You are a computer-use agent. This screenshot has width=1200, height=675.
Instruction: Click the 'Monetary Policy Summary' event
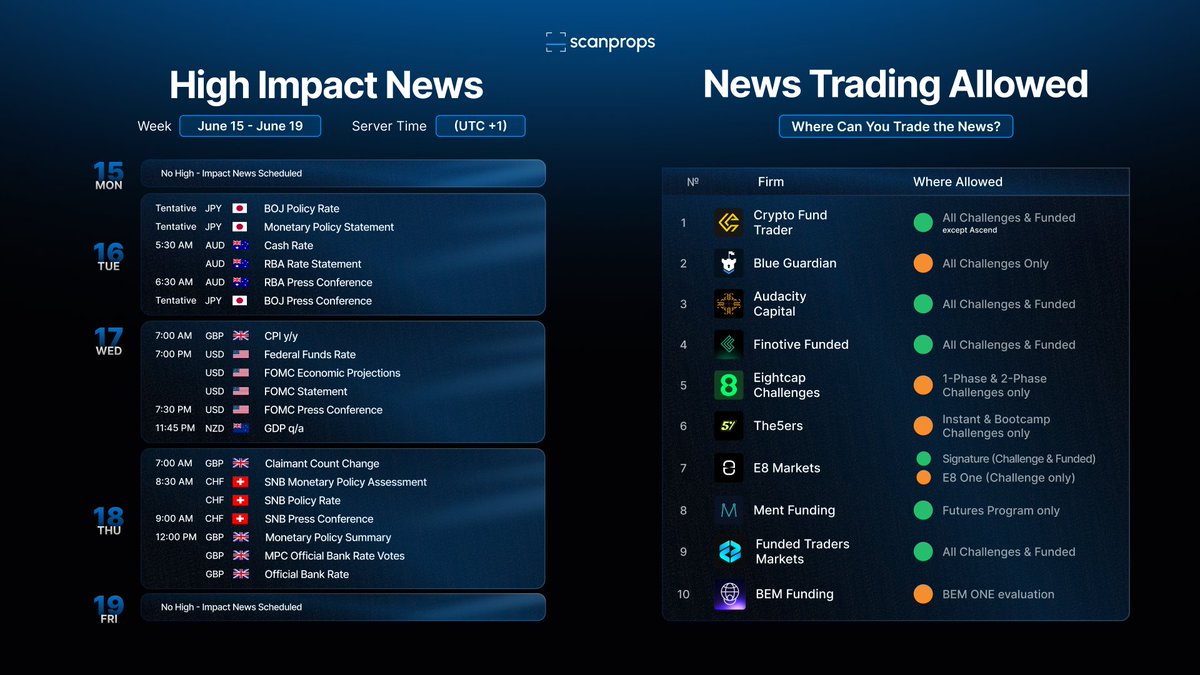click(x=328, y=538)
